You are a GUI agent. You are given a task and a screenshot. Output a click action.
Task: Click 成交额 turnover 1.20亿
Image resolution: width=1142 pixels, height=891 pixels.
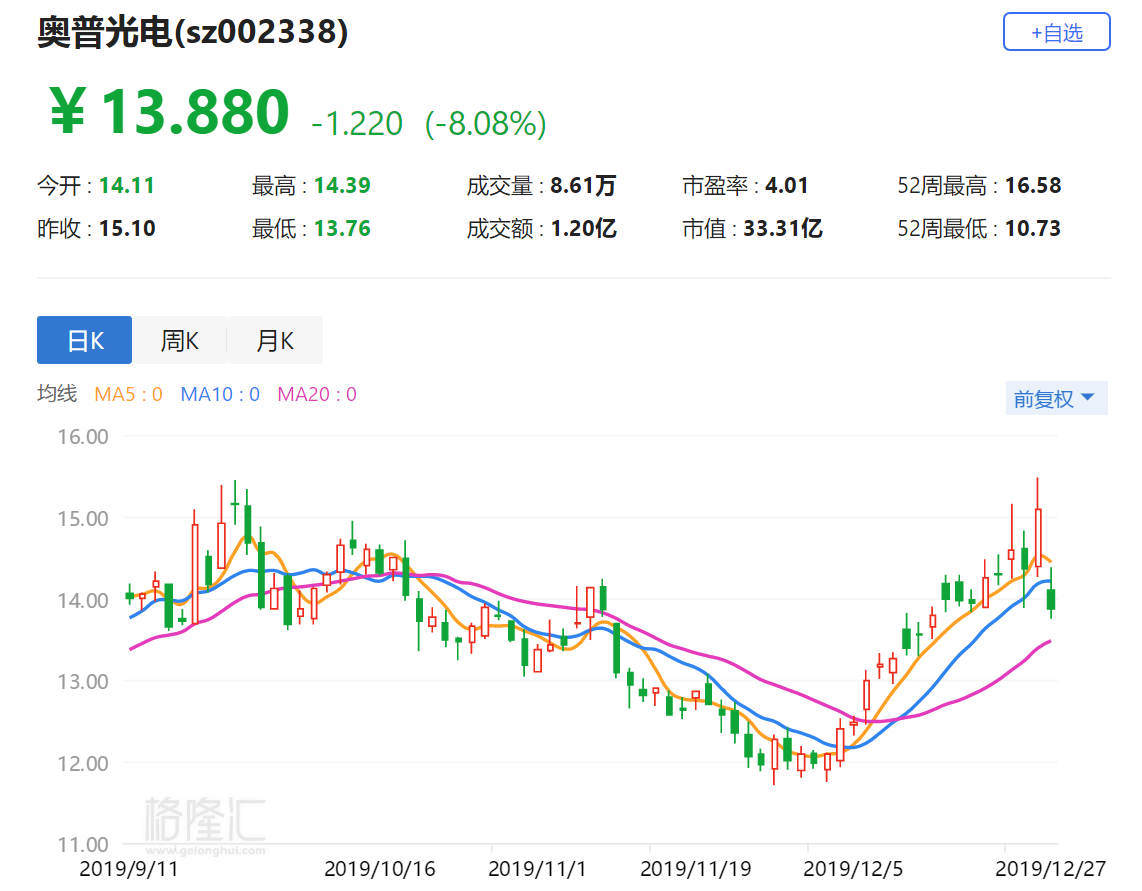[x=583, y=229]
